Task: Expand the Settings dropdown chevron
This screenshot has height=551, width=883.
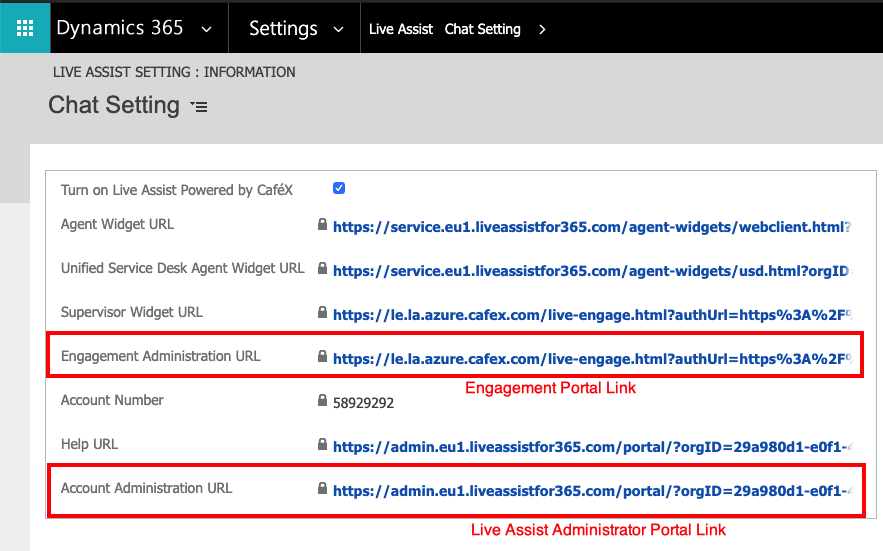Action: pos(338,29)
